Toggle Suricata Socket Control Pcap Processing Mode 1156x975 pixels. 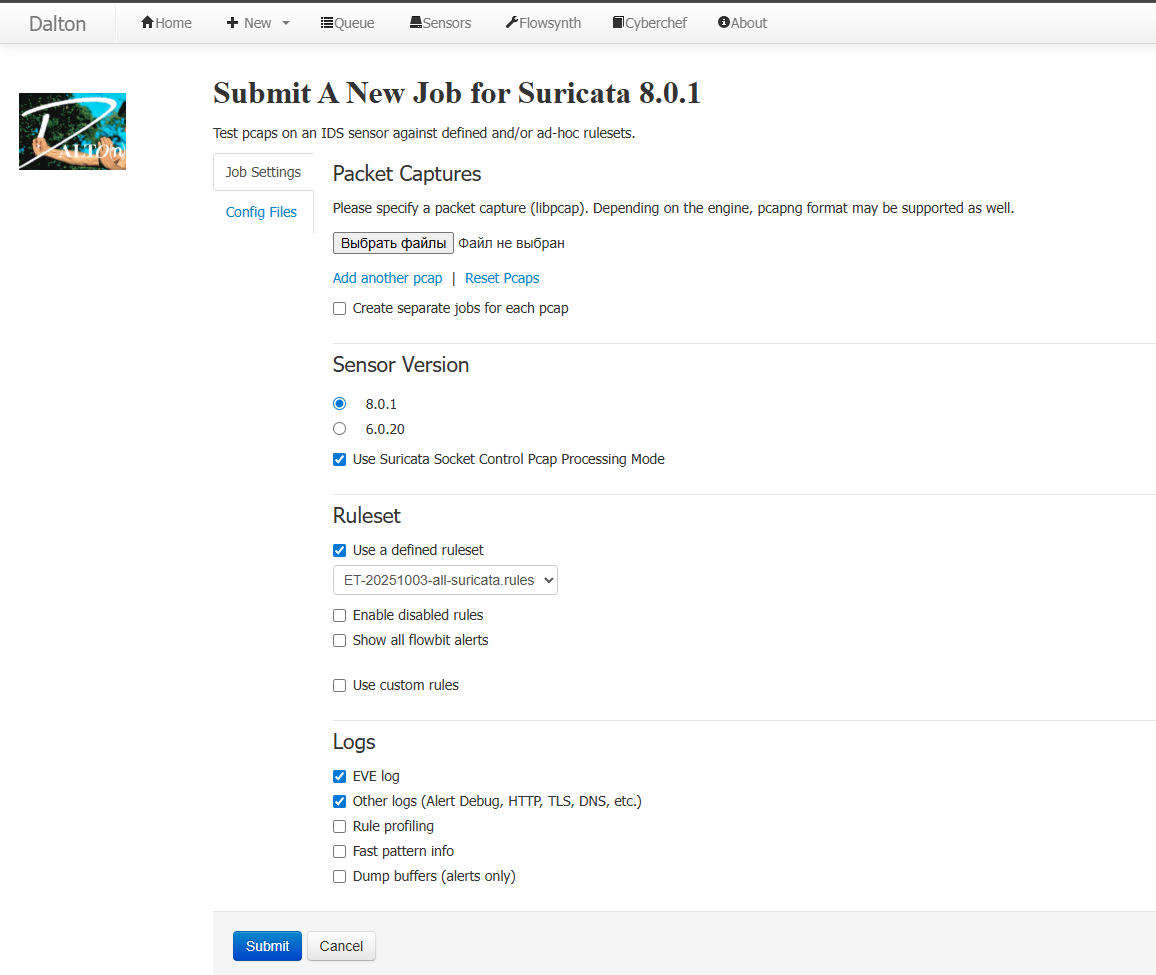point(339,459)
